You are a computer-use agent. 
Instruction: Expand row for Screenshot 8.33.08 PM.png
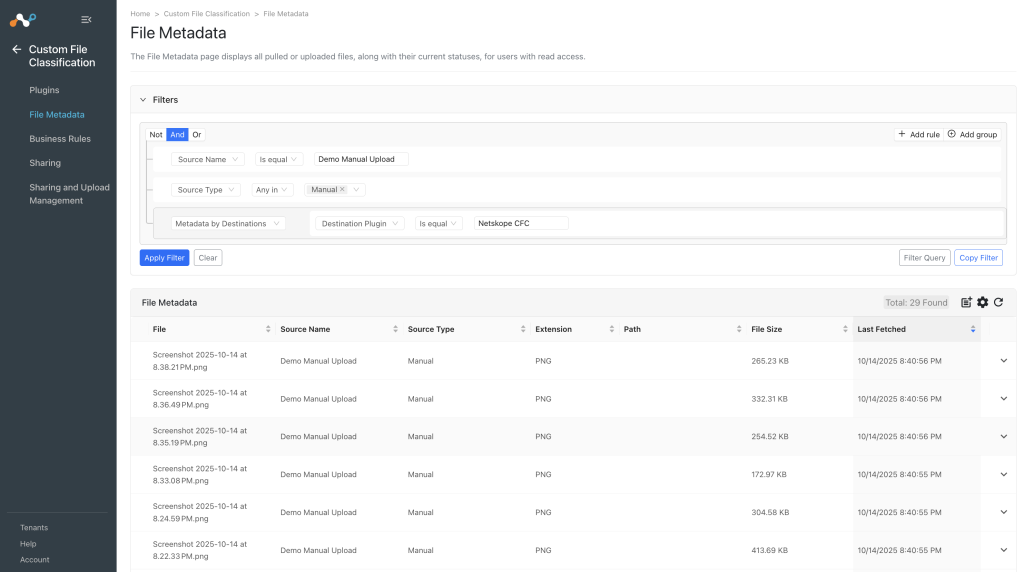click(1004, 474)
